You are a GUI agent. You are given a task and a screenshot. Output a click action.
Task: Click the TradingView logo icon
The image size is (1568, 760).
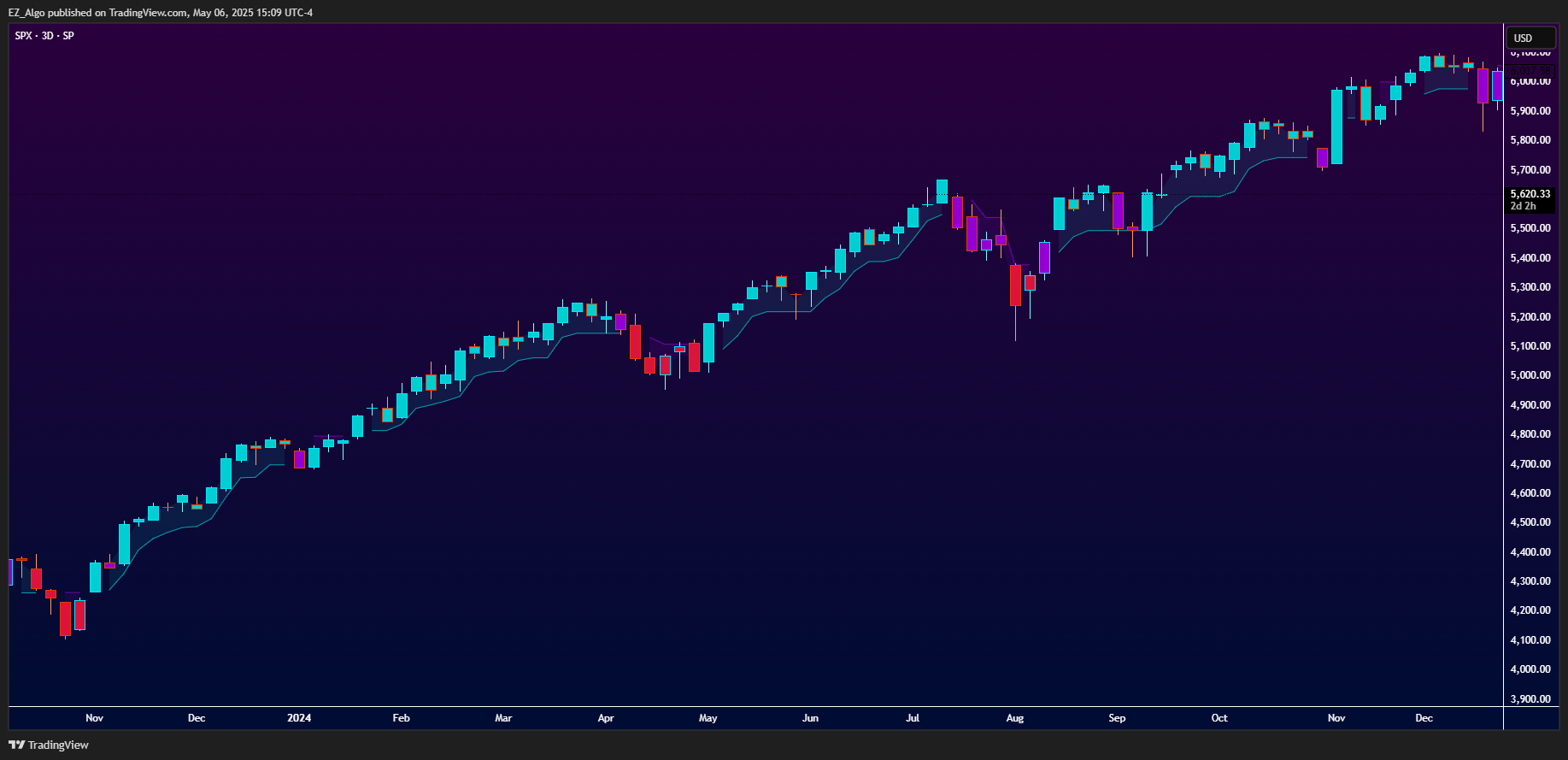pyautogui.click(x=16, y=745)
